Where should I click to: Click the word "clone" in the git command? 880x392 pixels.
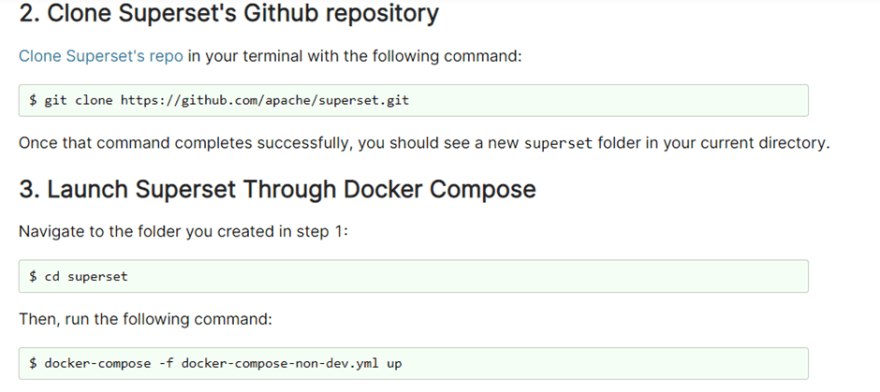point(94,101)
